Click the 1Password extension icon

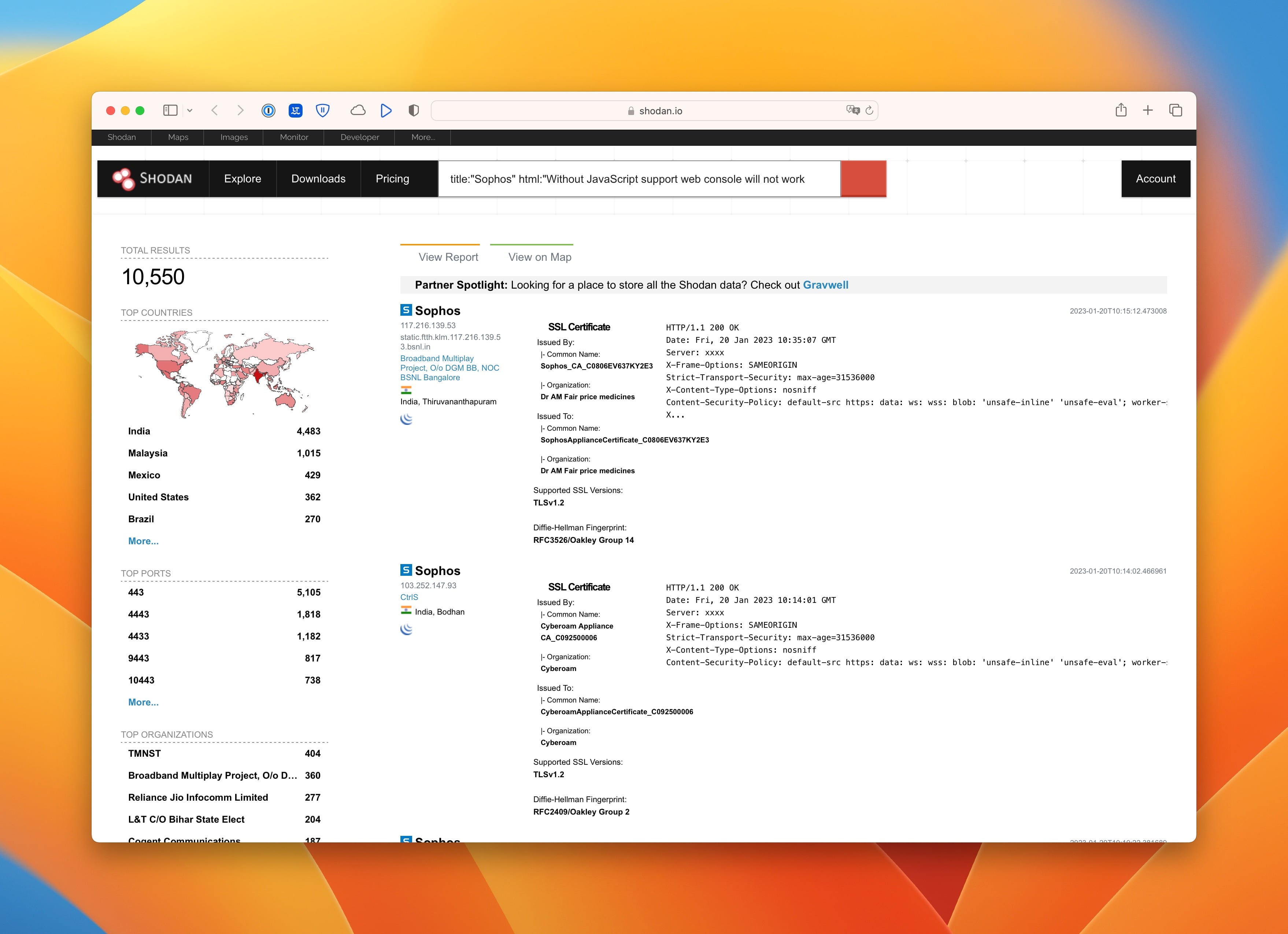click(268, 111)
